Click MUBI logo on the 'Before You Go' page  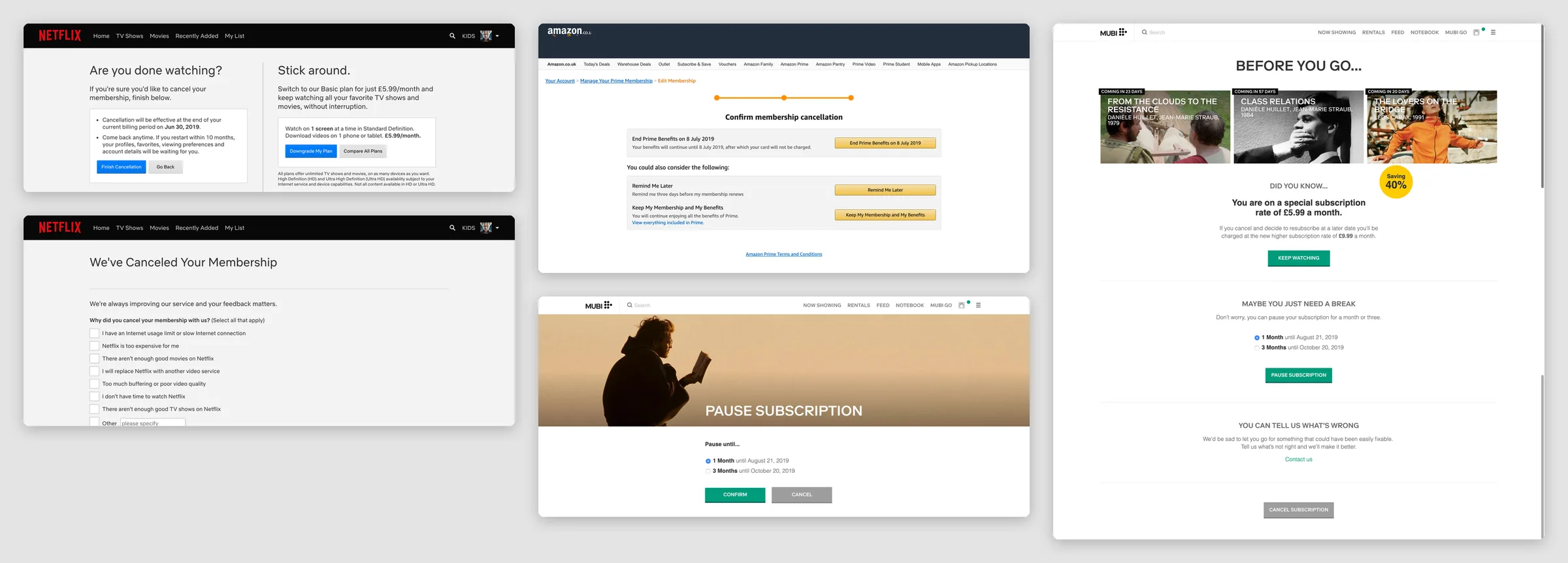(x=1113, y=32)
